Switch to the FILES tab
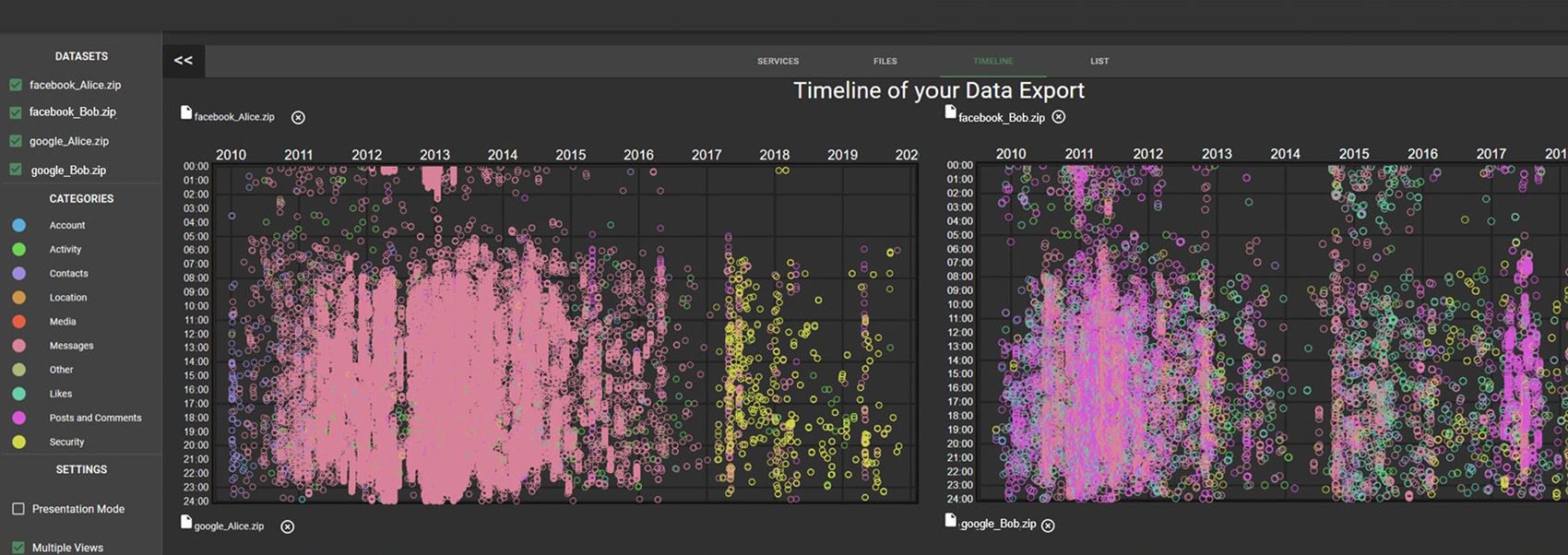 coord(885,61)
